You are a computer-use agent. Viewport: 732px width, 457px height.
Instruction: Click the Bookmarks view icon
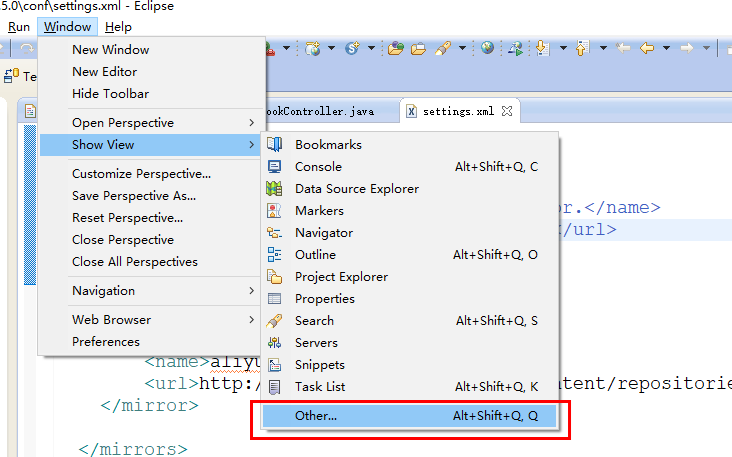click(274, 145)
